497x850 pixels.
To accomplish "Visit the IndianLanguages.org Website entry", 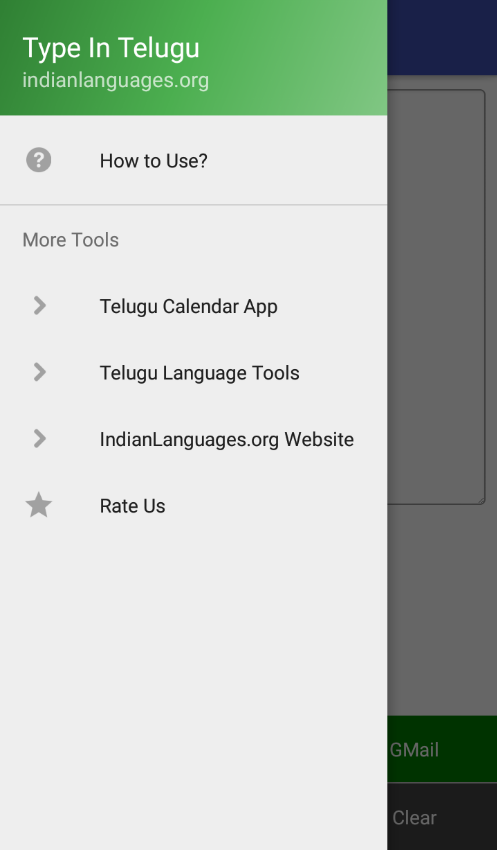I will click(x=193, y=439).
